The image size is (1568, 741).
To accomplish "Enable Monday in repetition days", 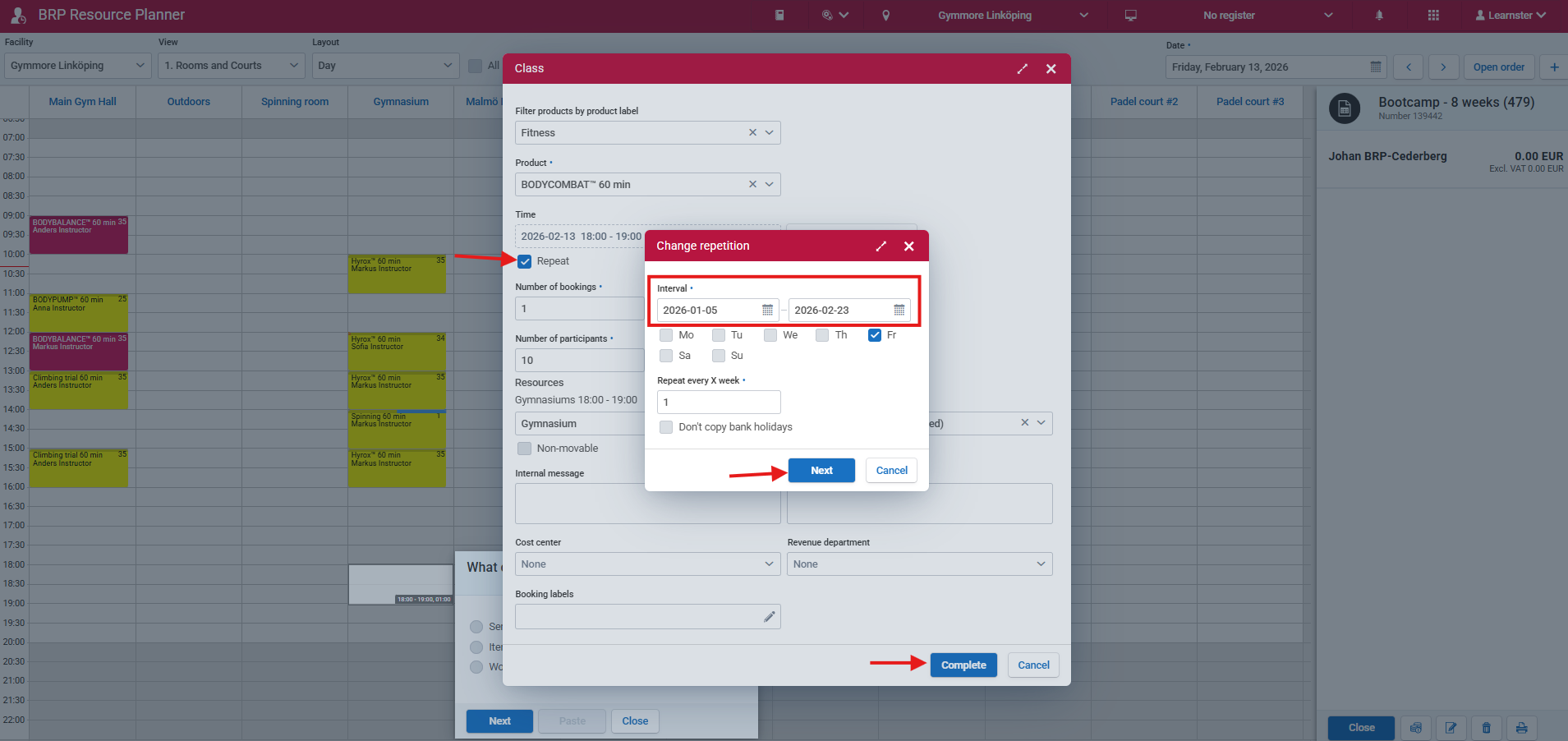I will (x=666, y=335).
